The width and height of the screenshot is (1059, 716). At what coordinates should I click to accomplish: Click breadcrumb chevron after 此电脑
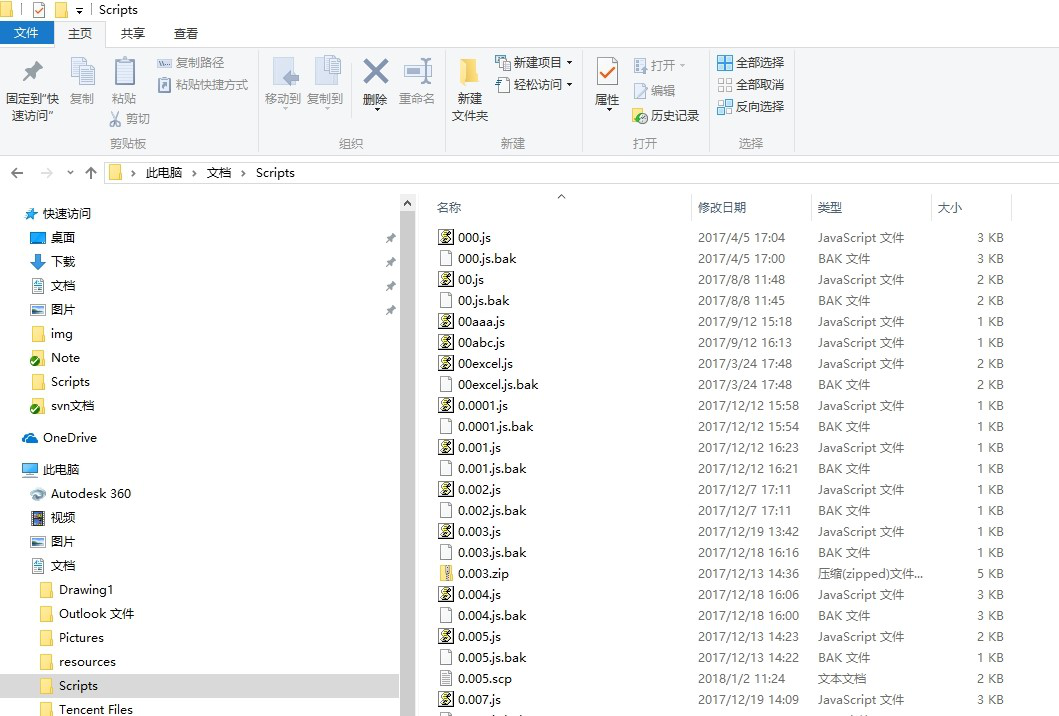(x=194, y=174)
